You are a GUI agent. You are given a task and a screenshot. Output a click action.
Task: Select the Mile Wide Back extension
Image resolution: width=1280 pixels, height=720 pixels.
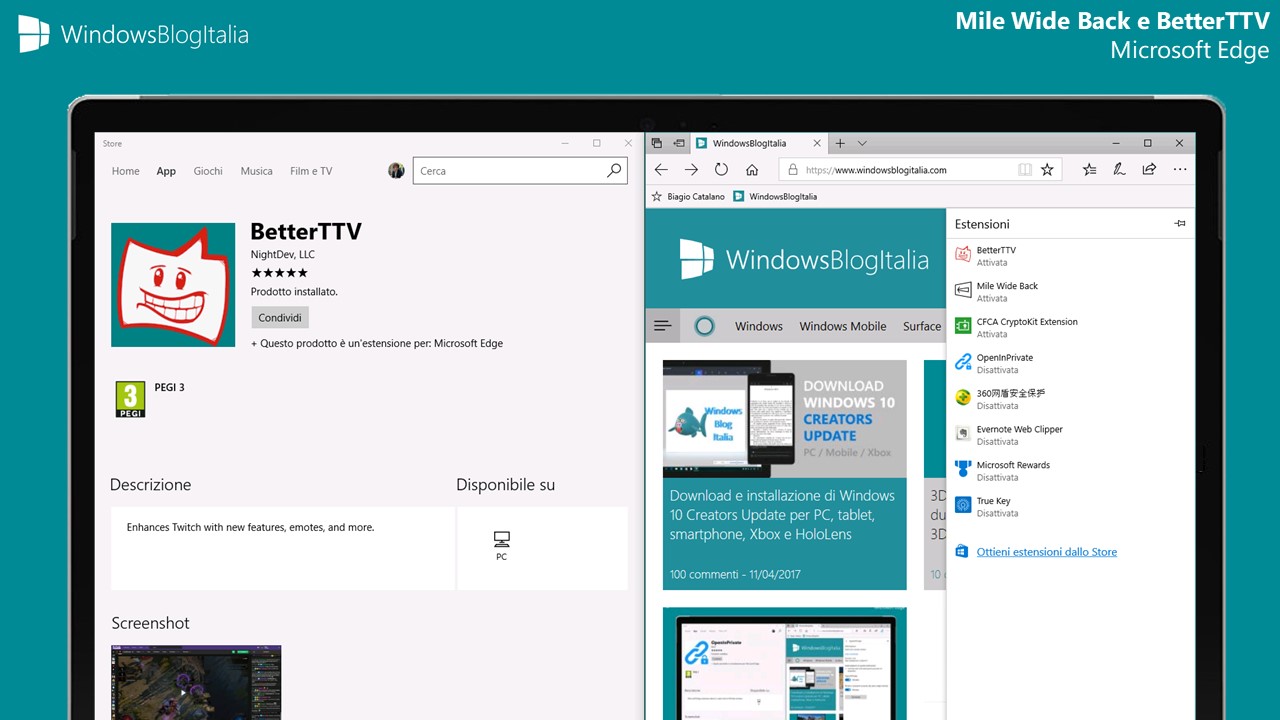[x=1070, y=292]
